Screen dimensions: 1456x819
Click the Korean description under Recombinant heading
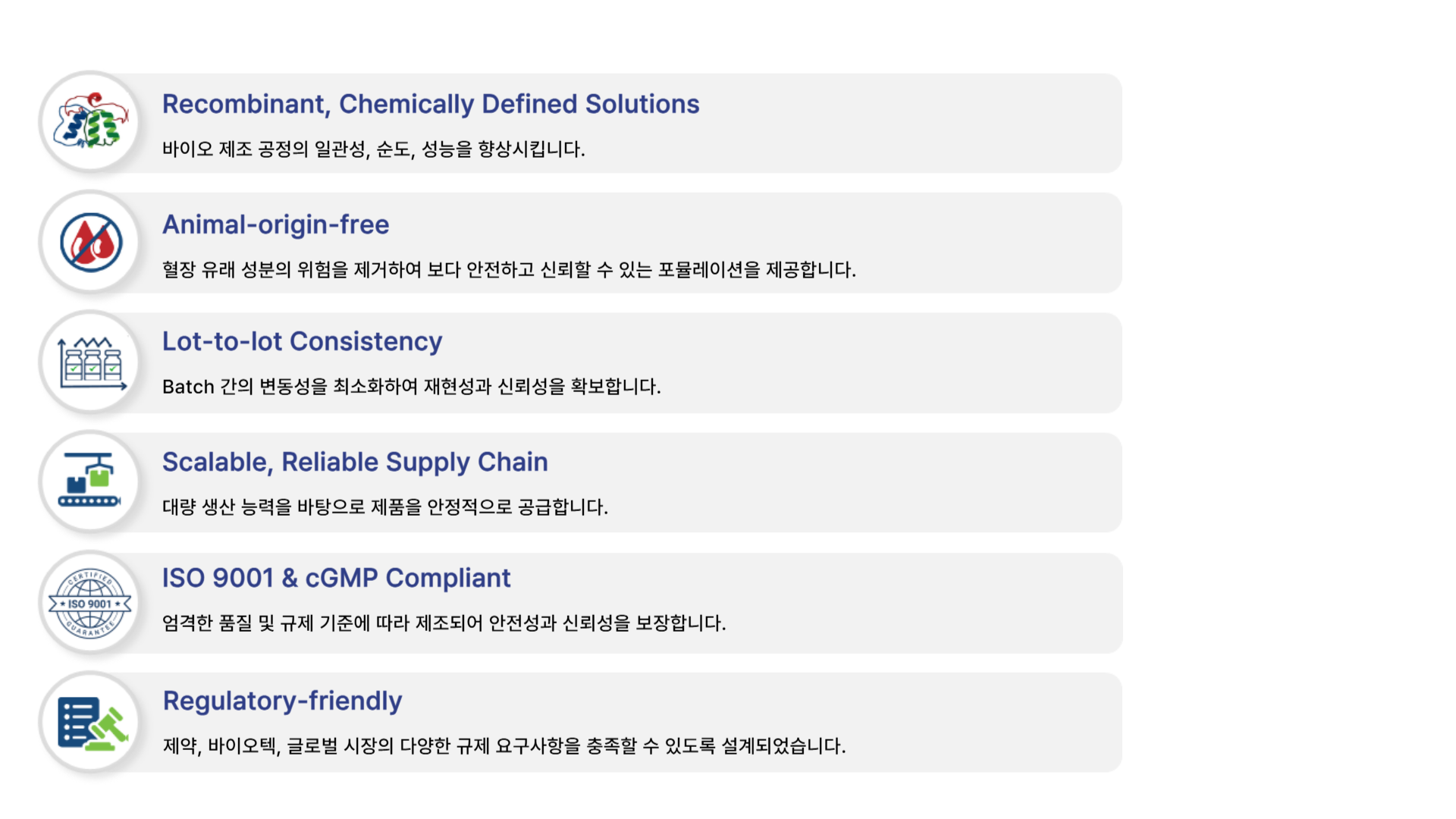373,149
